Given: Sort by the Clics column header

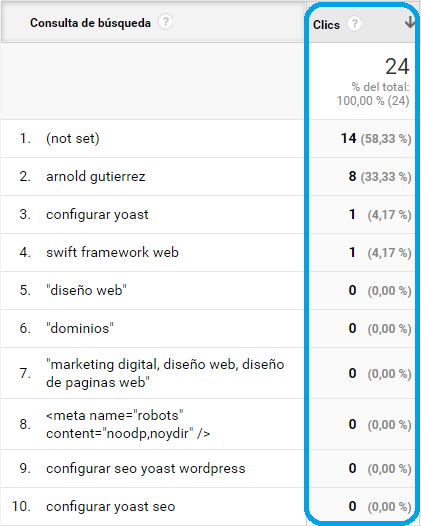Looking at the screenshot, I should click(326, 24).
